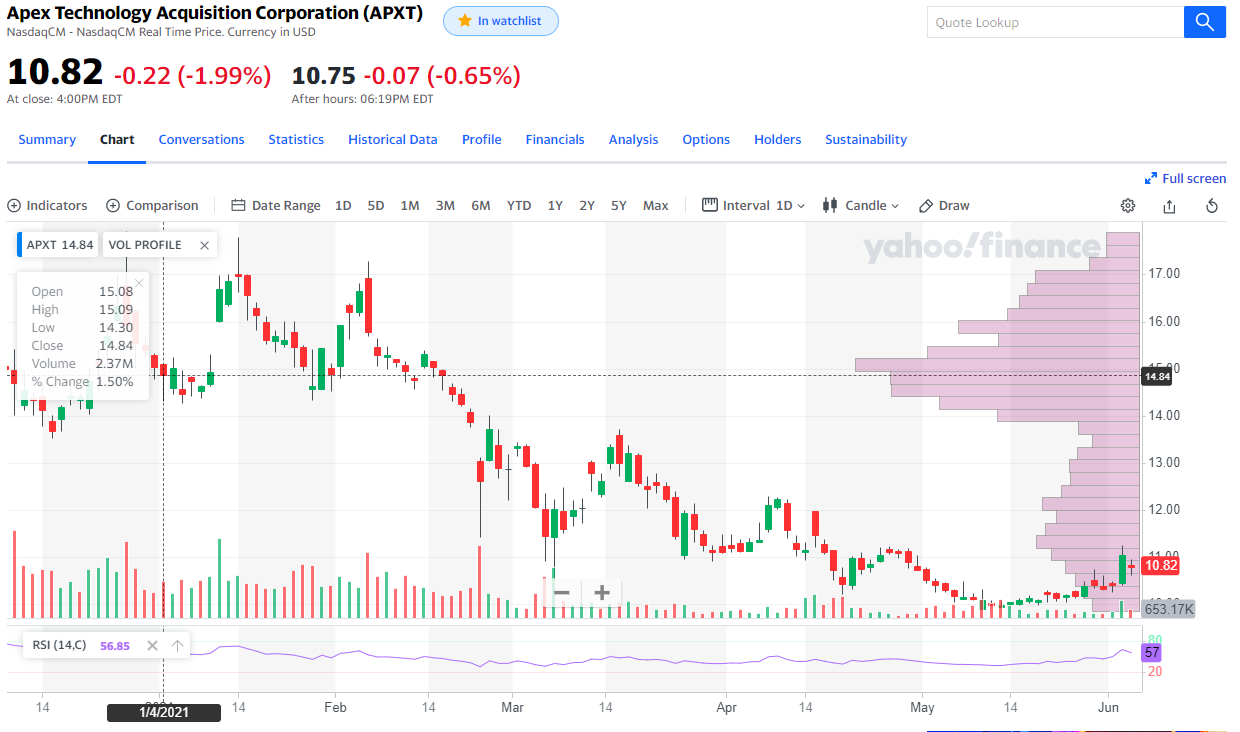Image resolution: width=1240 pixels, height=732 pixels.
Task: Expand the Candle chart type dropdown
Action: pos(861,205)
